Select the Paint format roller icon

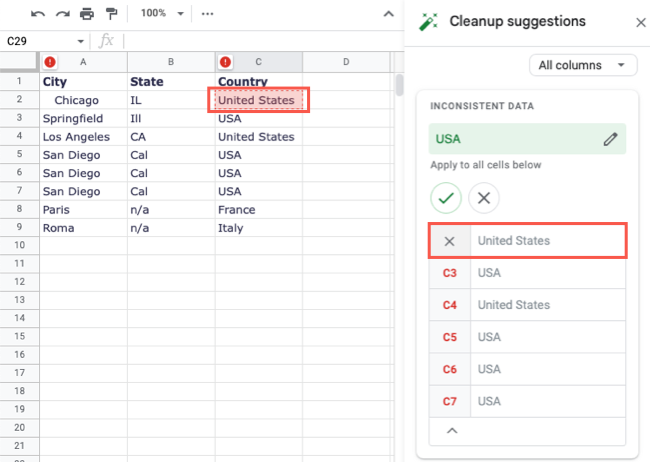[110, 14]
